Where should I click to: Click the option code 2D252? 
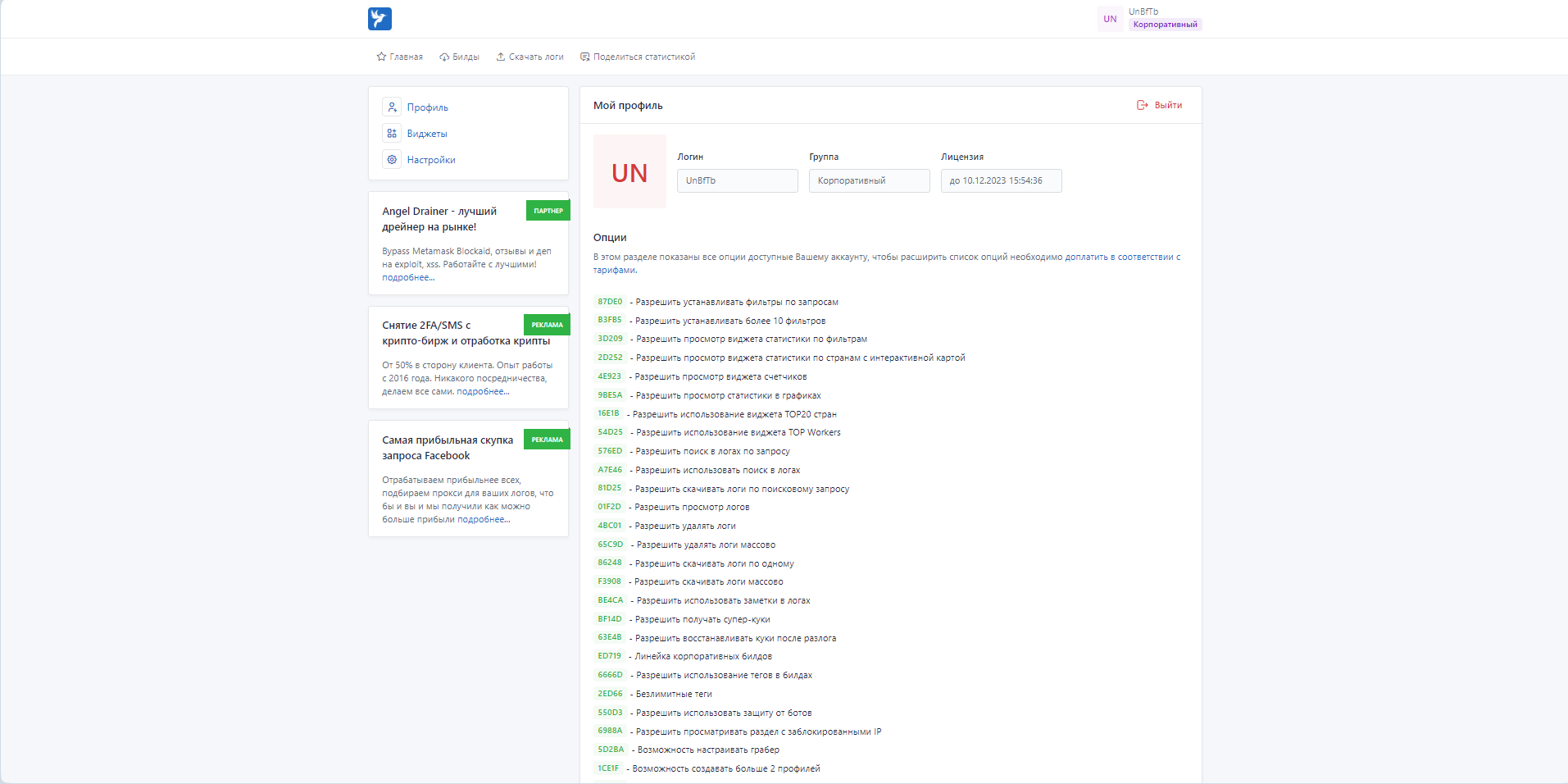(x=610, y=358)
